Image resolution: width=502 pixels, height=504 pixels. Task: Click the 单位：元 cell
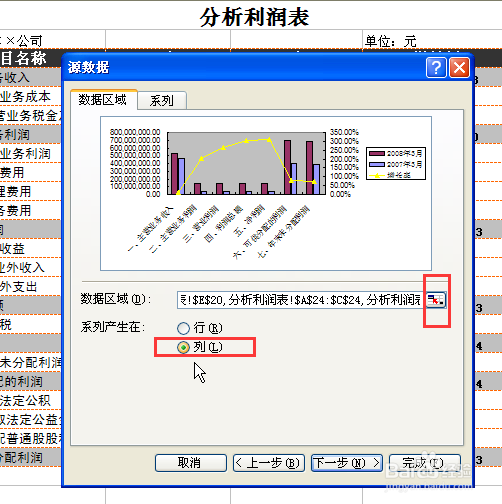pyautogui.click(x=390, y=41)
